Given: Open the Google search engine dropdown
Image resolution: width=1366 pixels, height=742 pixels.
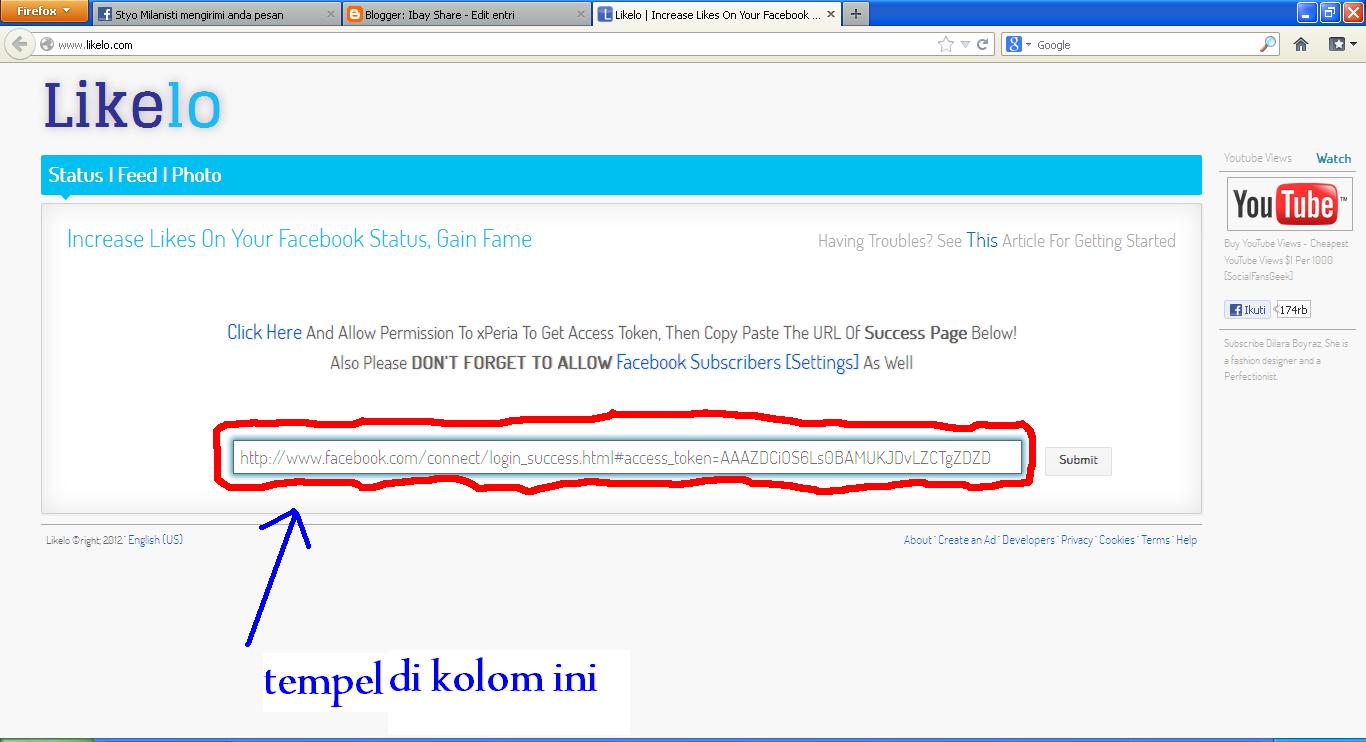Looking at the screenshot, I should tap(1019, 44).
